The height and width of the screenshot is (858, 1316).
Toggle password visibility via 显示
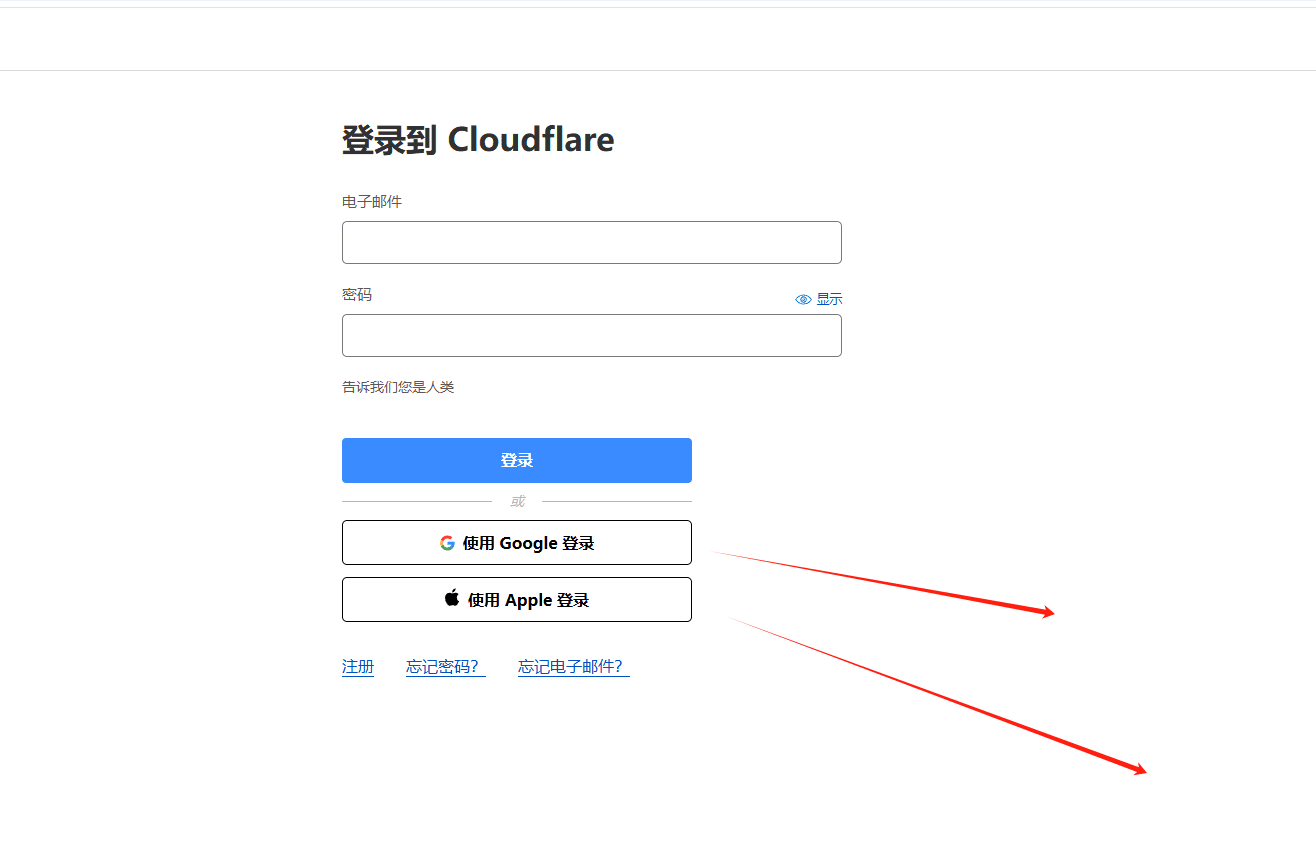point(830,298)
